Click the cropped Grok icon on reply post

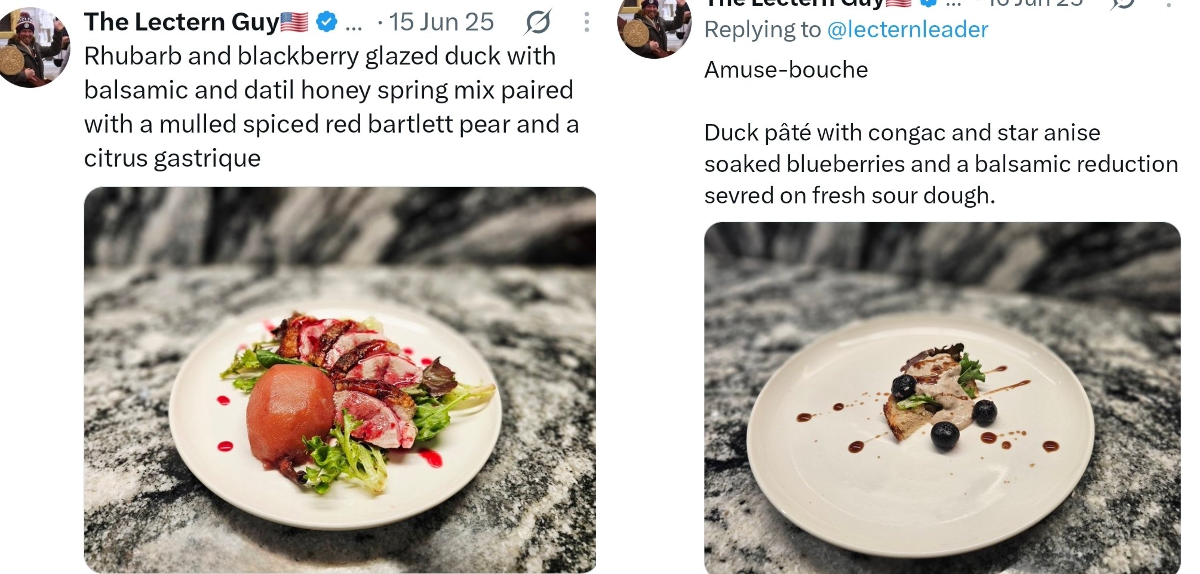click(x=1123, y=3)
